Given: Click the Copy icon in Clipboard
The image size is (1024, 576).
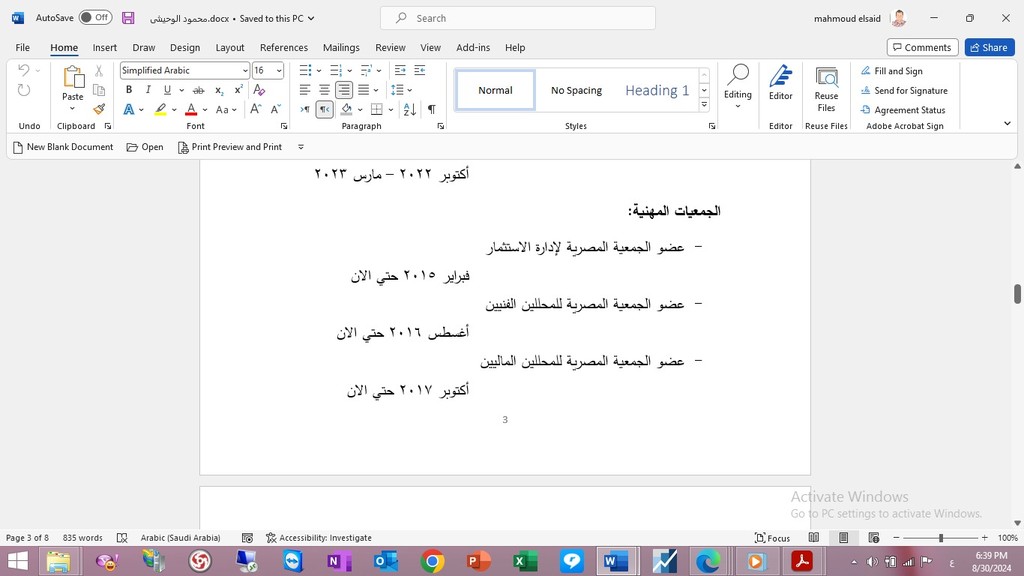Looking at the screenshot, I should click(x=99, y=90).
